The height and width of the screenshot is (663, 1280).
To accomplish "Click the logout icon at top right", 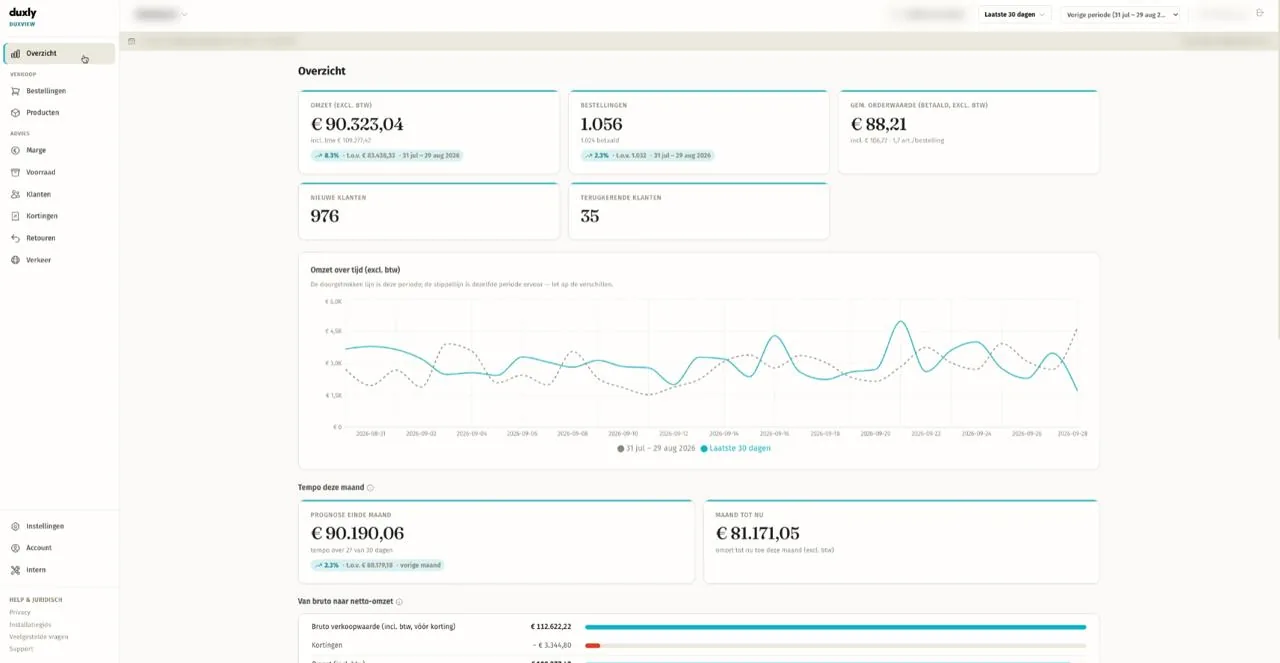I will click(x=1259, y=14).
